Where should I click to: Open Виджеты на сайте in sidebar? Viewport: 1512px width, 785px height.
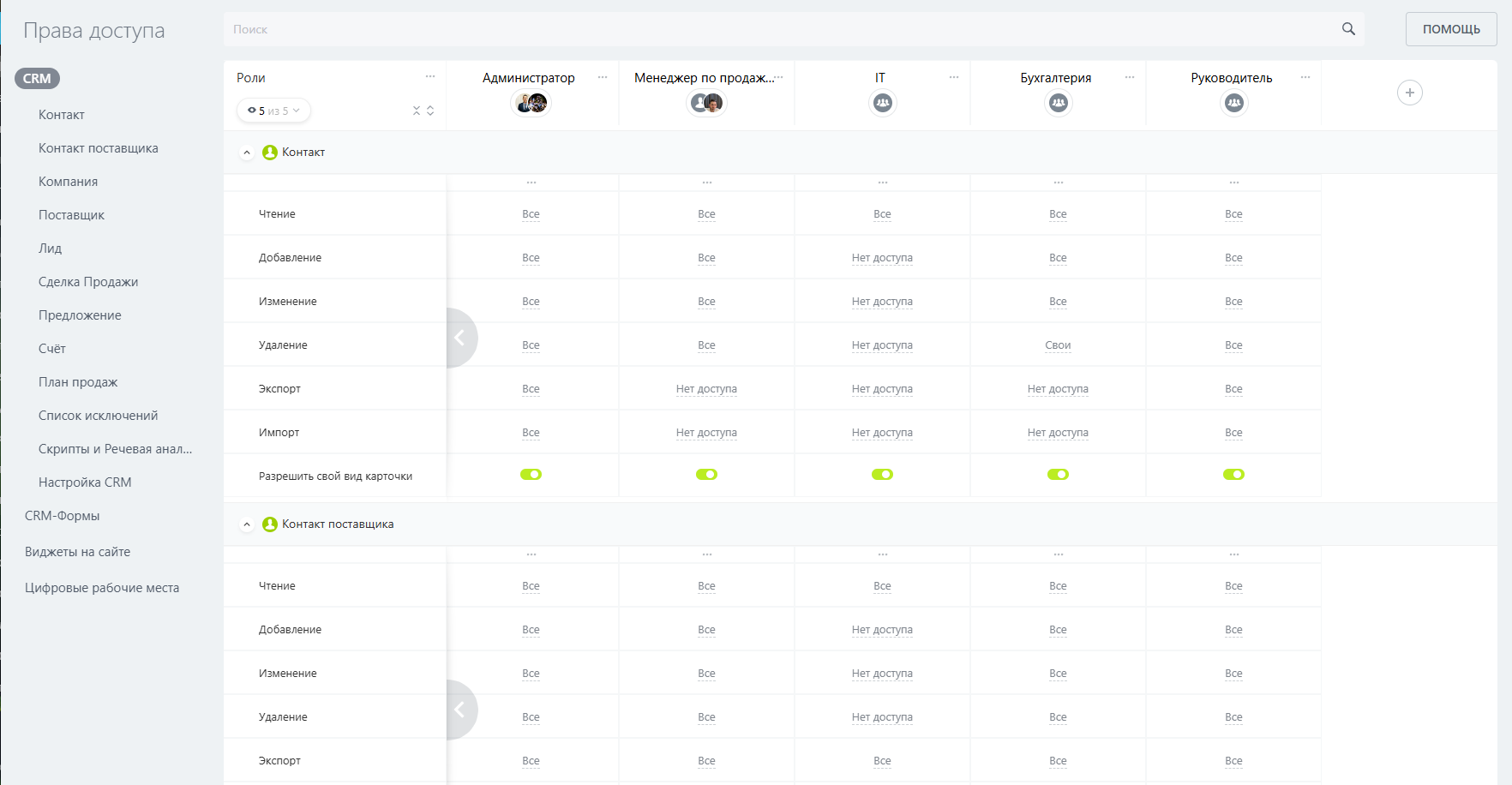[x=77, y=552]
